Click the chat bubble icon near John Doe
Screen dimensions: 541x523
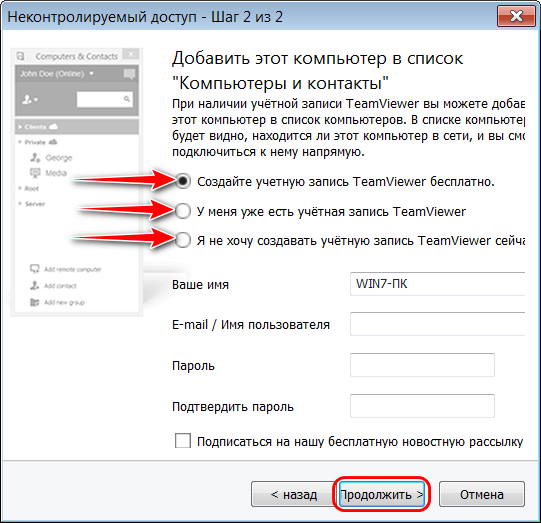(129, 74)
